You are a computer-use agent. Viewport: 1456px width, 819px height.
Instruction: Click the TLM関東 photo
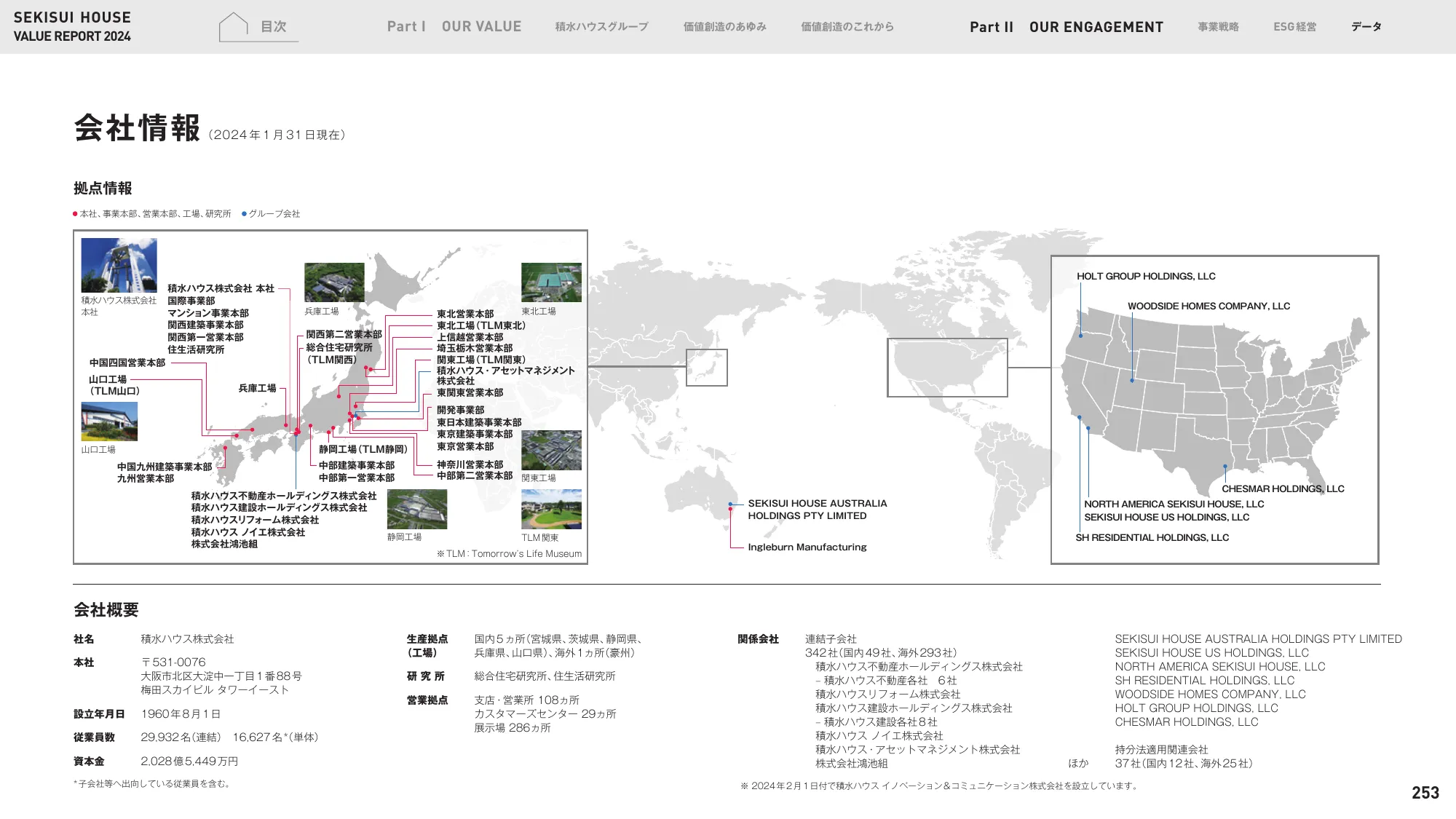(551, 509)
